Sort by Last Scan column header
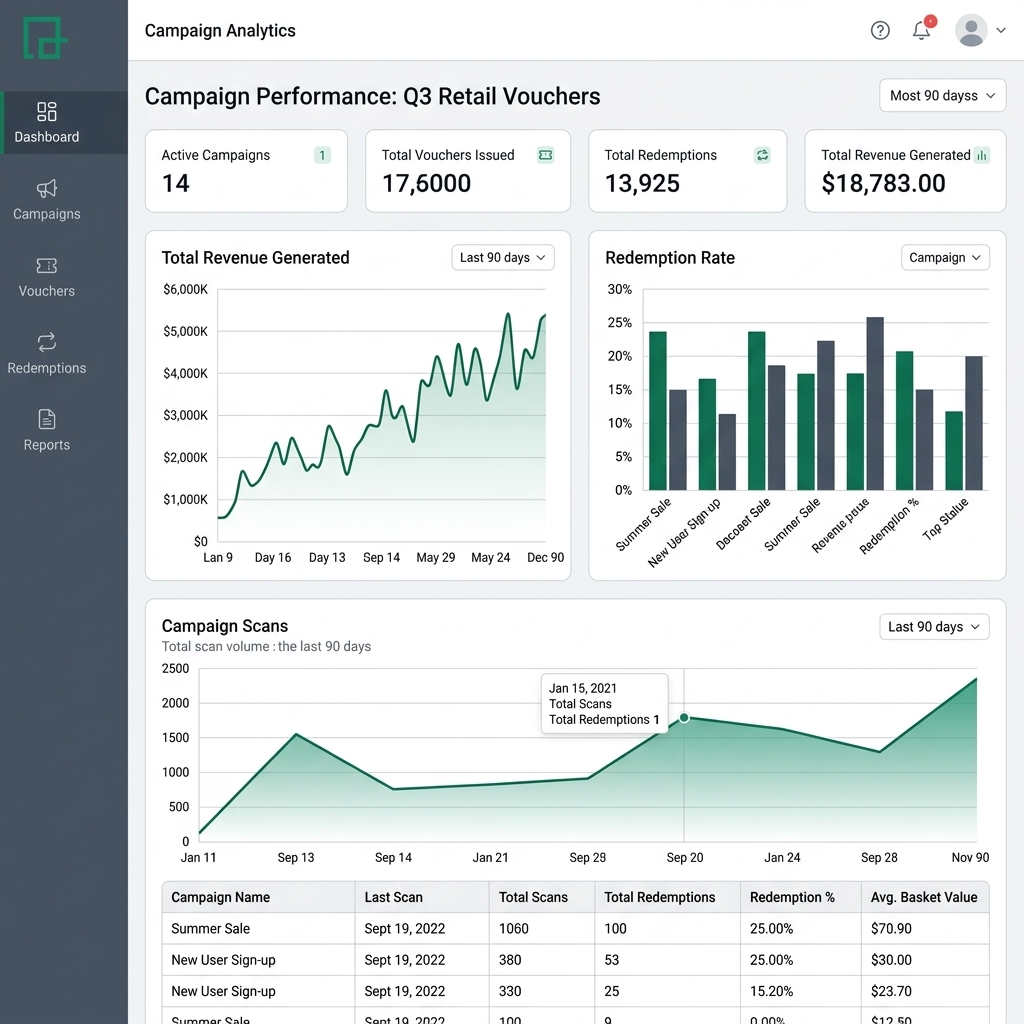Viewport: 1024px width, 1024px height. pyautogui.click(x=393, y=897)
